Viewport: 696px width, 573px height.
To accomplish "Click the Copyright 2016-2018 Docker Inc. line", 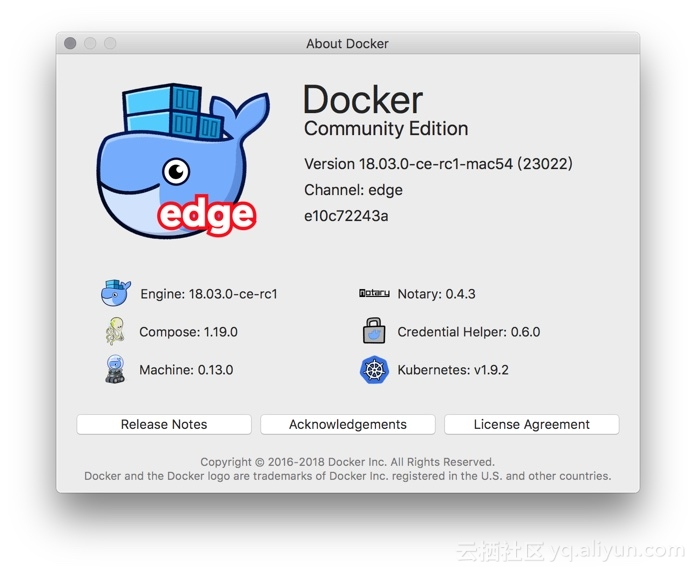I will click(x=348, y=462).
